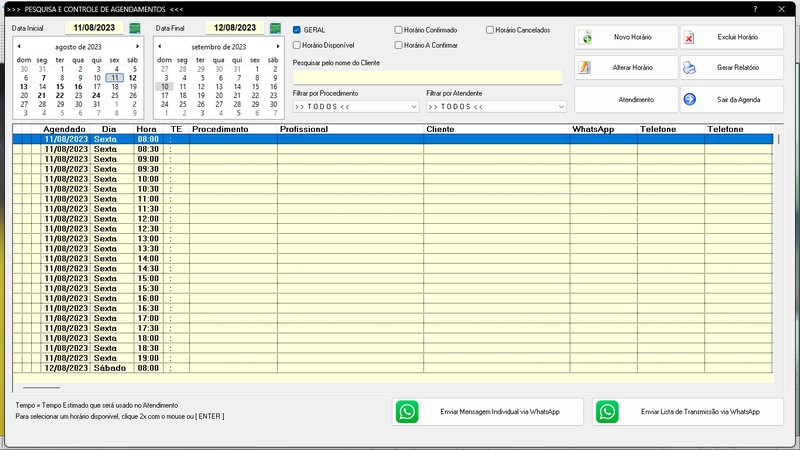Click the Cliente column header
800x450 pixels.
(x=496, y=129)
